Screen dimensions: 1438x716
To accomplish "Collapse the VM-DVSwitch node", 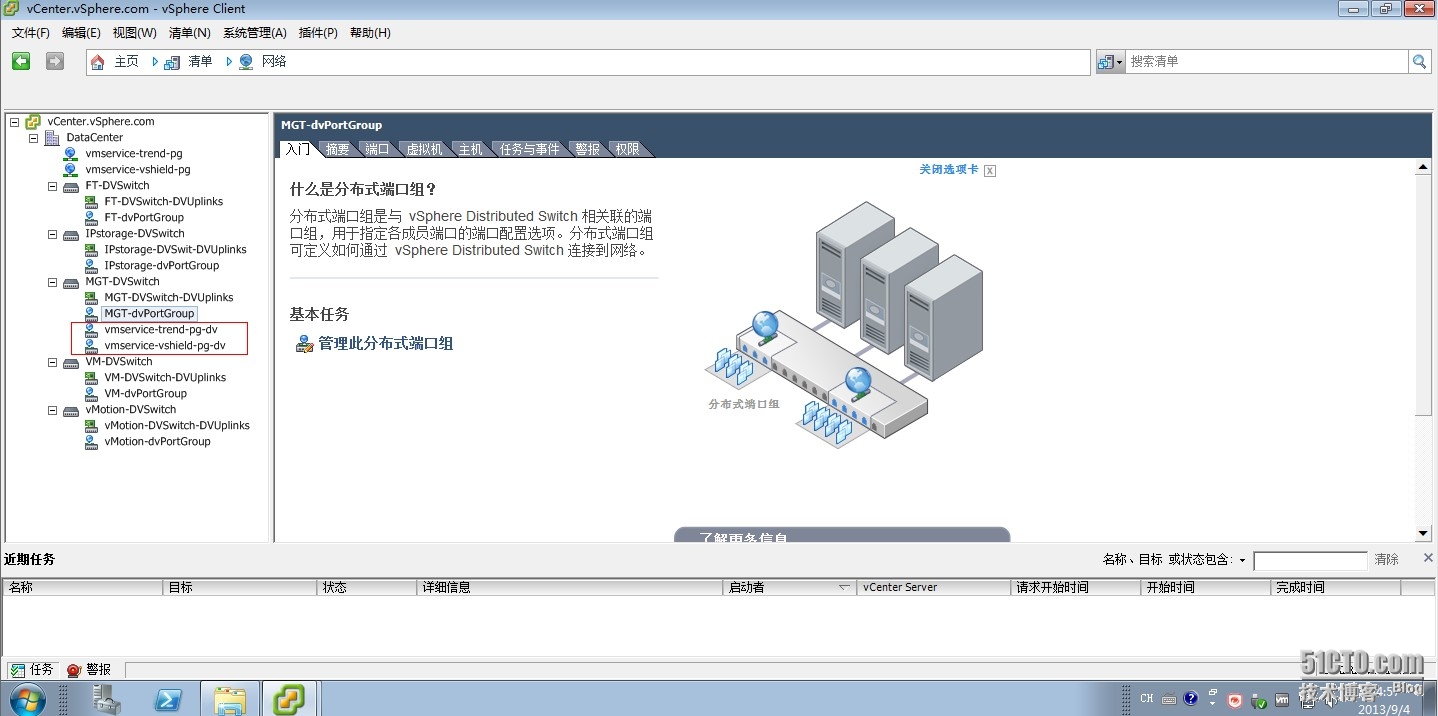I will point(52,362).
